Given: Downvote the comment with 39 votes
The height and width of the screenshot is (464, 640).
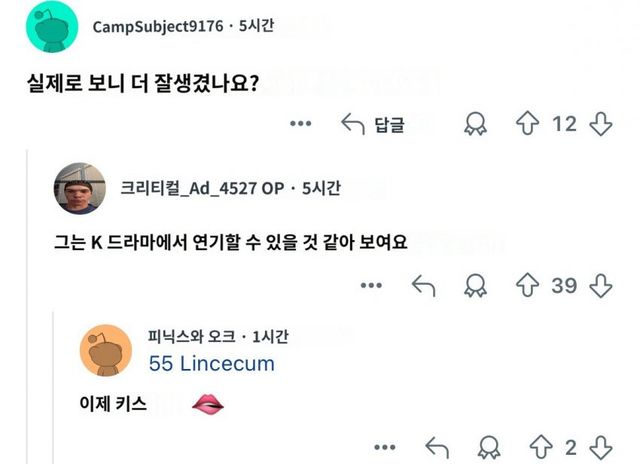Looking at the screenshot, I should click(600, 286).
